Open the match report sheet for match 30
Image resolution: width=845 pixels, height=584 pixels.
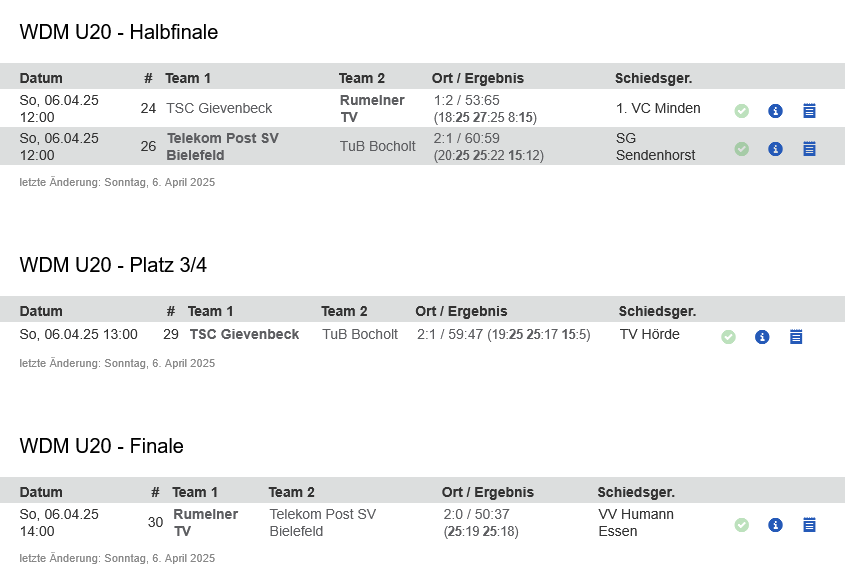pyautogui.click(x=809, y=525)
